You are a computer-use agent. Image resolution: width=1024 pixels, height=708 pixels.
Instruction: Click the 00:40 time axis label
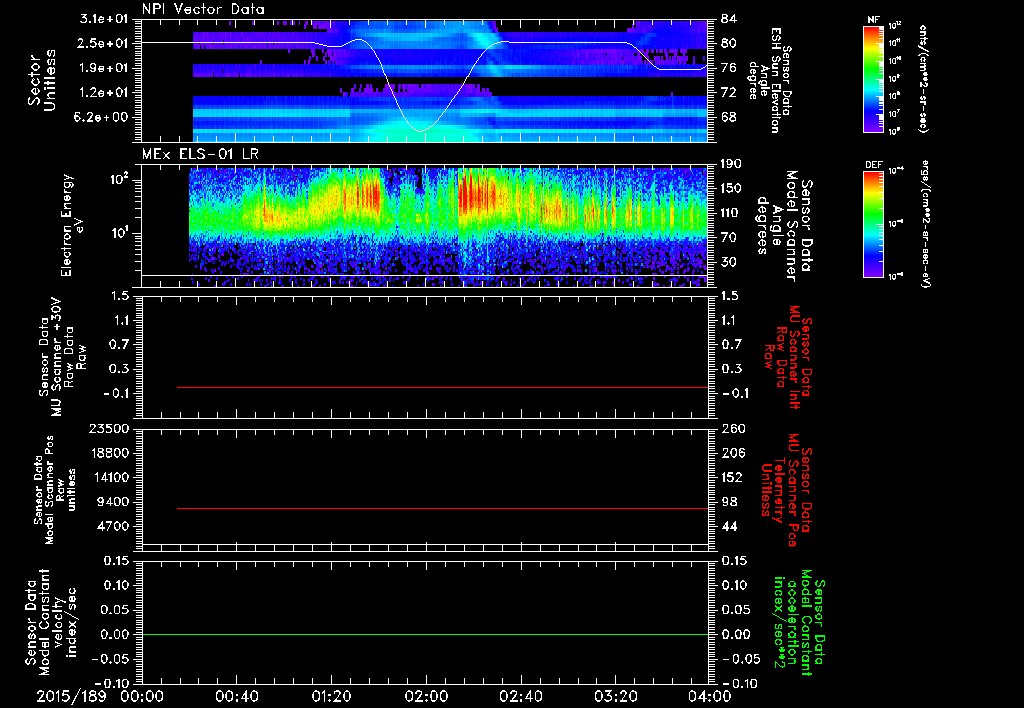tap(236, 696)
